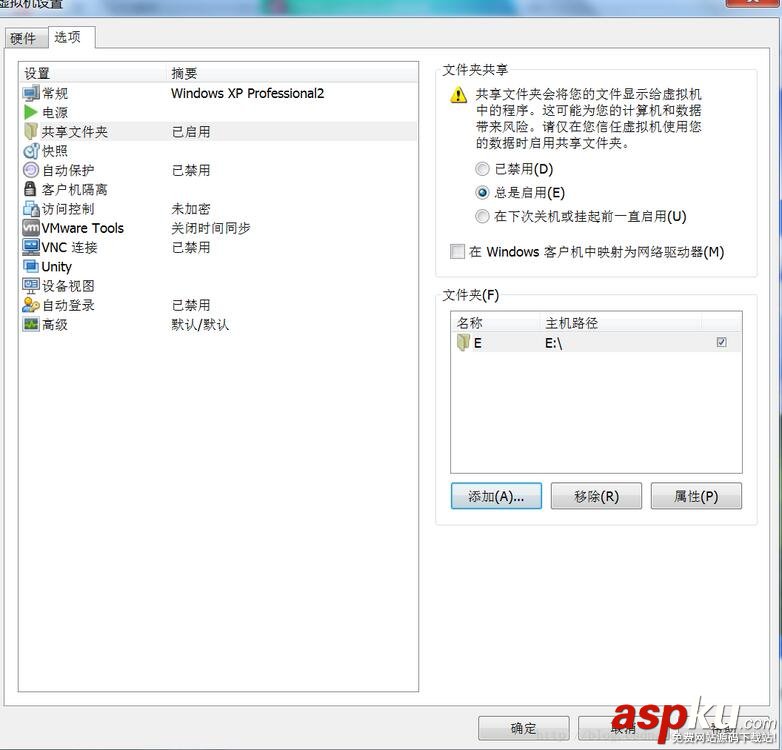Screen dimensions: 782x750
Task: Click the folder icon of share E
Action: (463, 342)
